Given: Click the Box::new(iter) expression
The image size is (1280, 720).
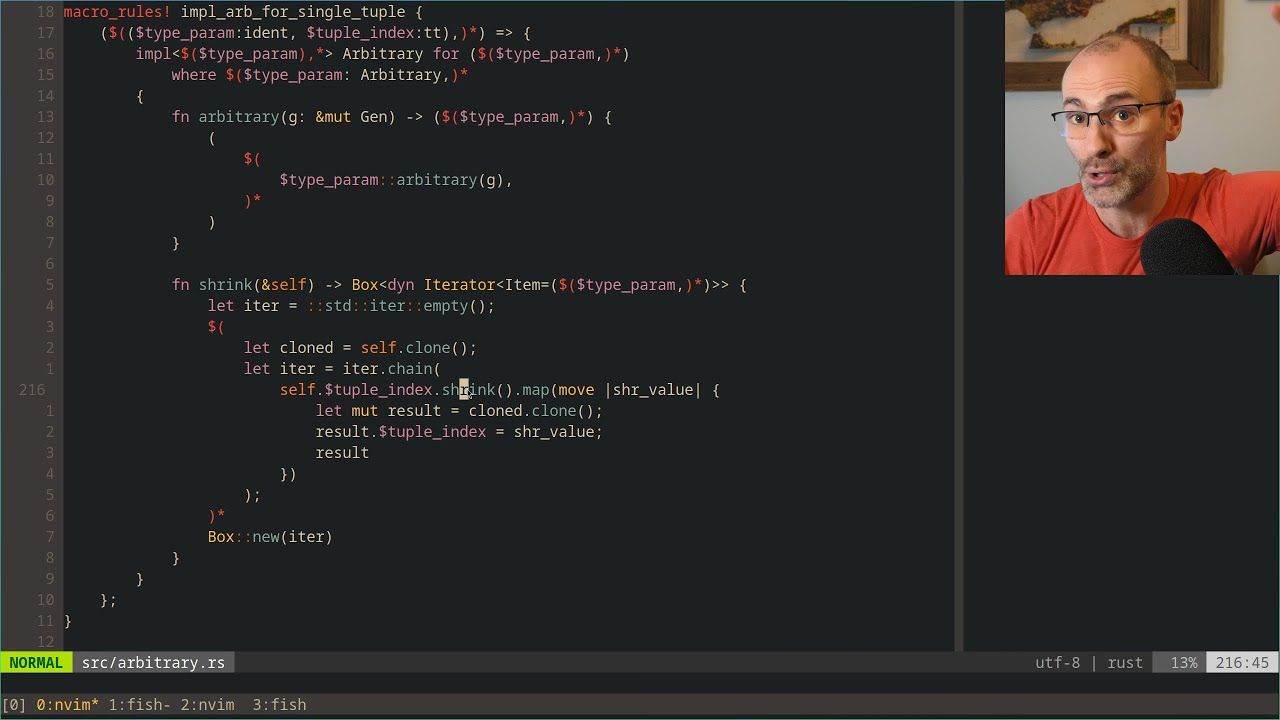Looking at the screenshot, I should pyautogui.click(x=270, y=537).
